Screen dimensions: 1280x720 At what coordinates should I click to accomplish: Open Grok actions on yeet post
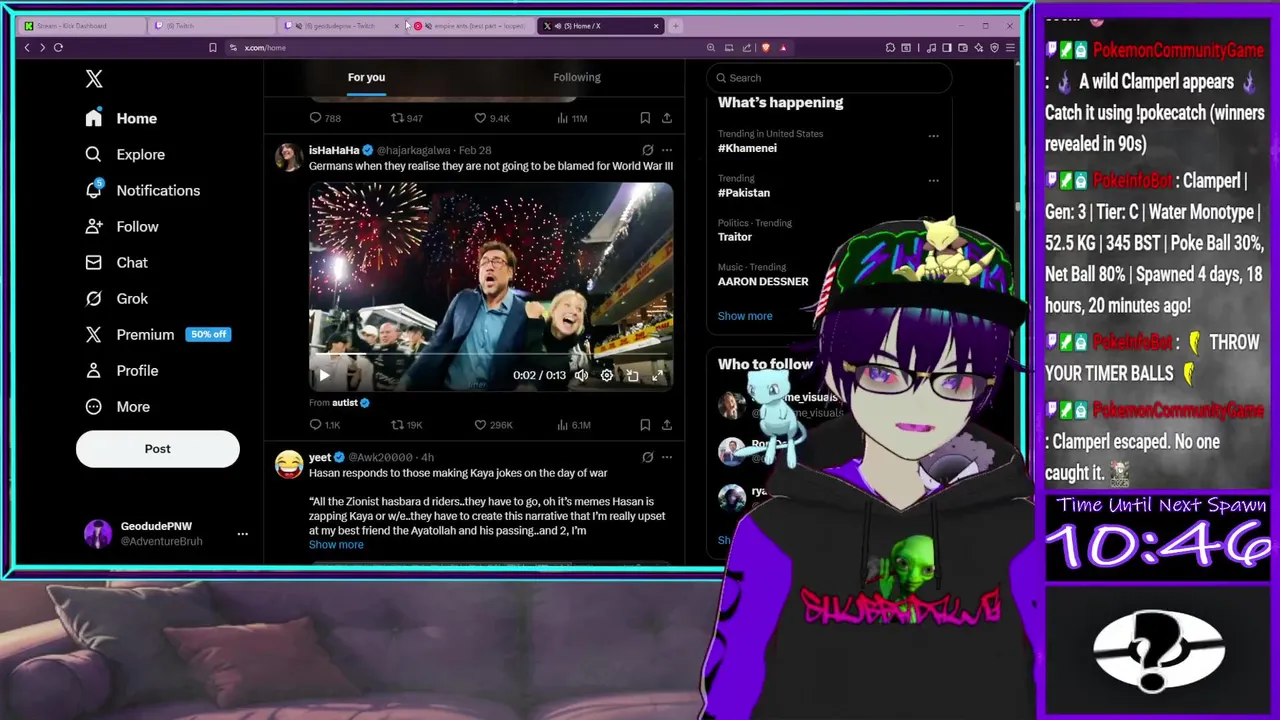click(647, 457)
